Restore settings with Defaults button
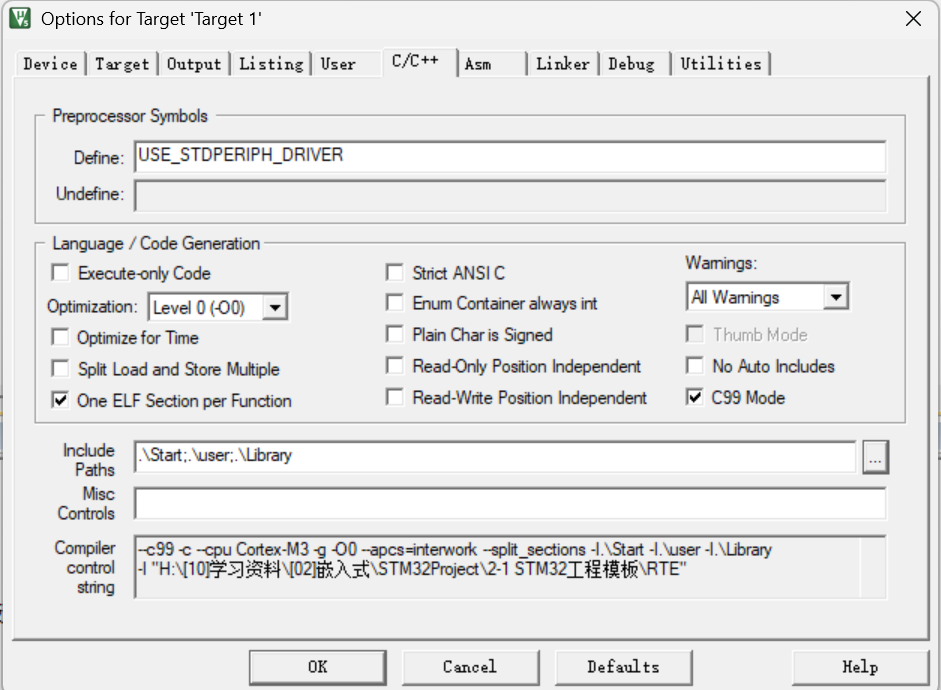Viewport: 941px width, 690px height. [x=623, y=667]
